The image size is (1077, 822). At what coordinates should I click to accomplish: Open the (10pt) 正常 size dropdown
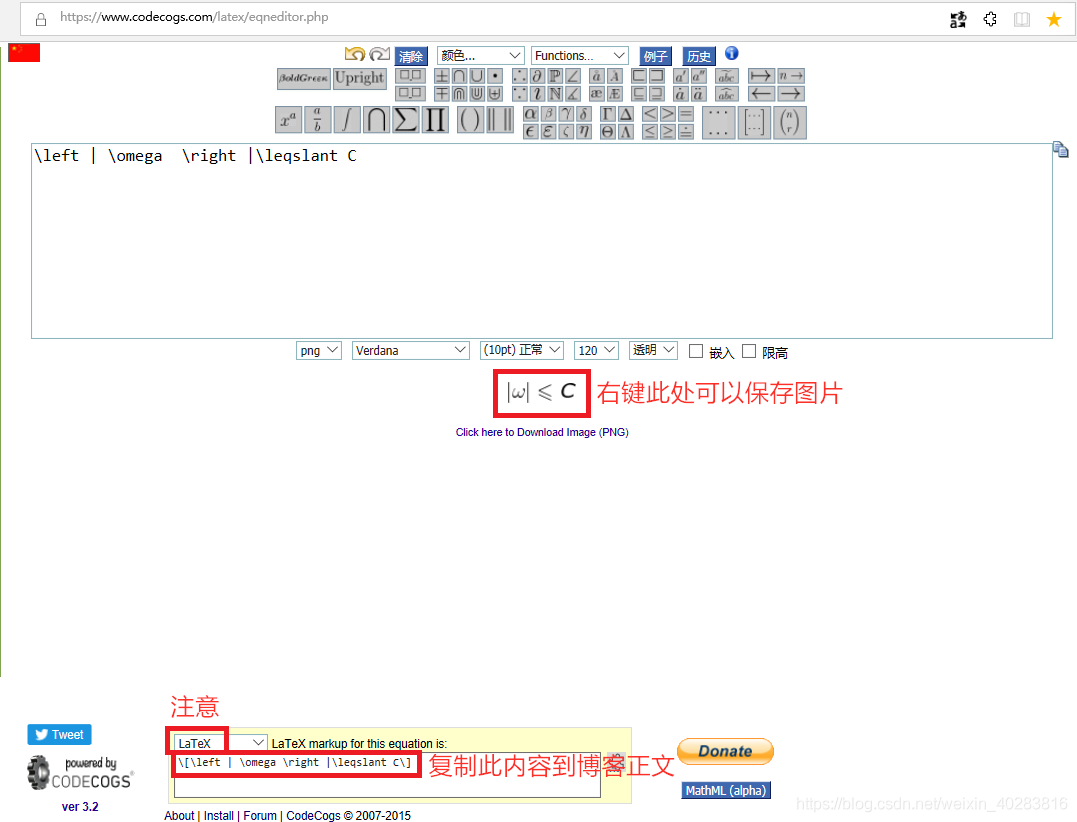[521, 350]
